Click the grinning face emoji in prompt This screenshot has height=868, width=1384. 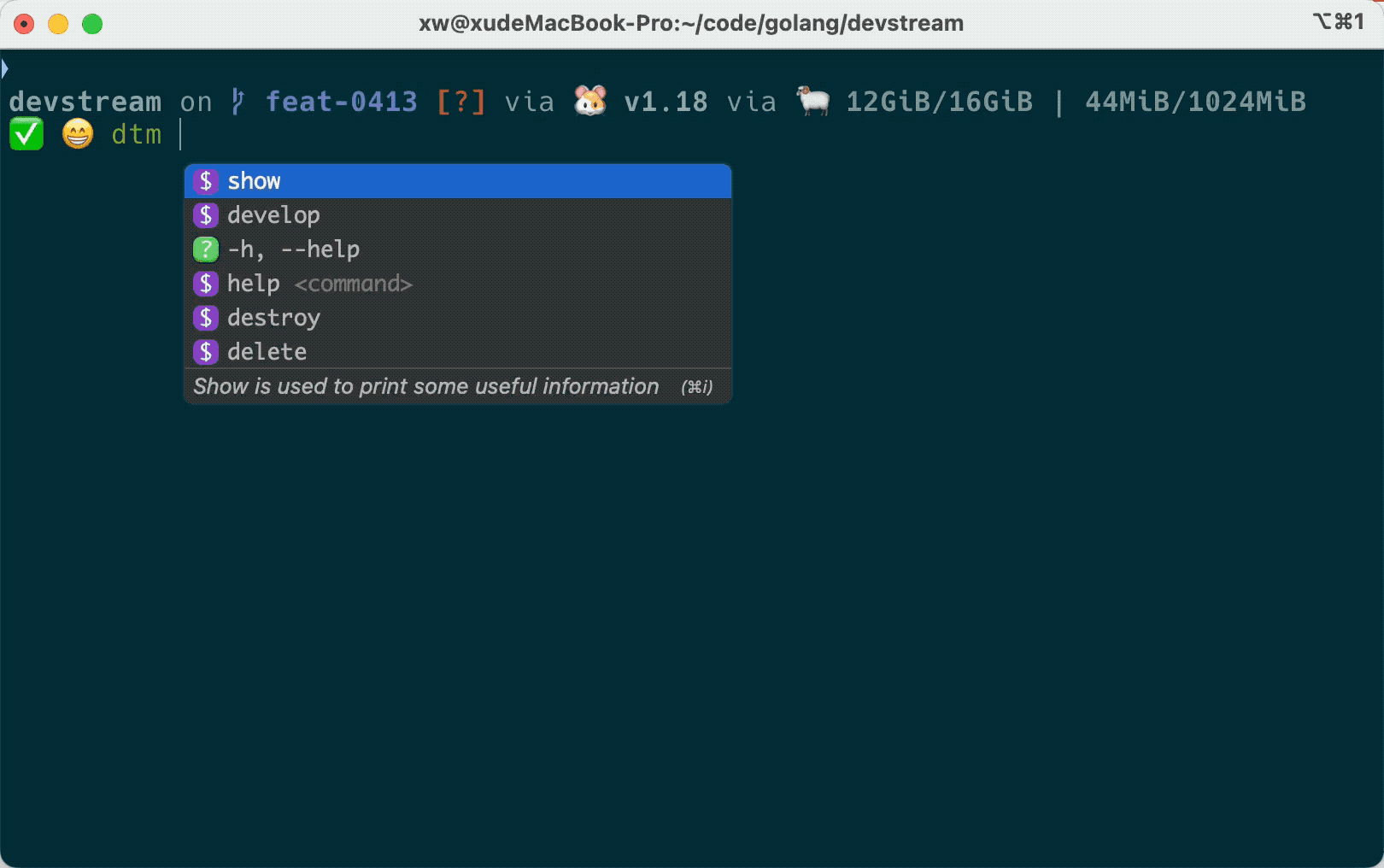pos(78,134)
